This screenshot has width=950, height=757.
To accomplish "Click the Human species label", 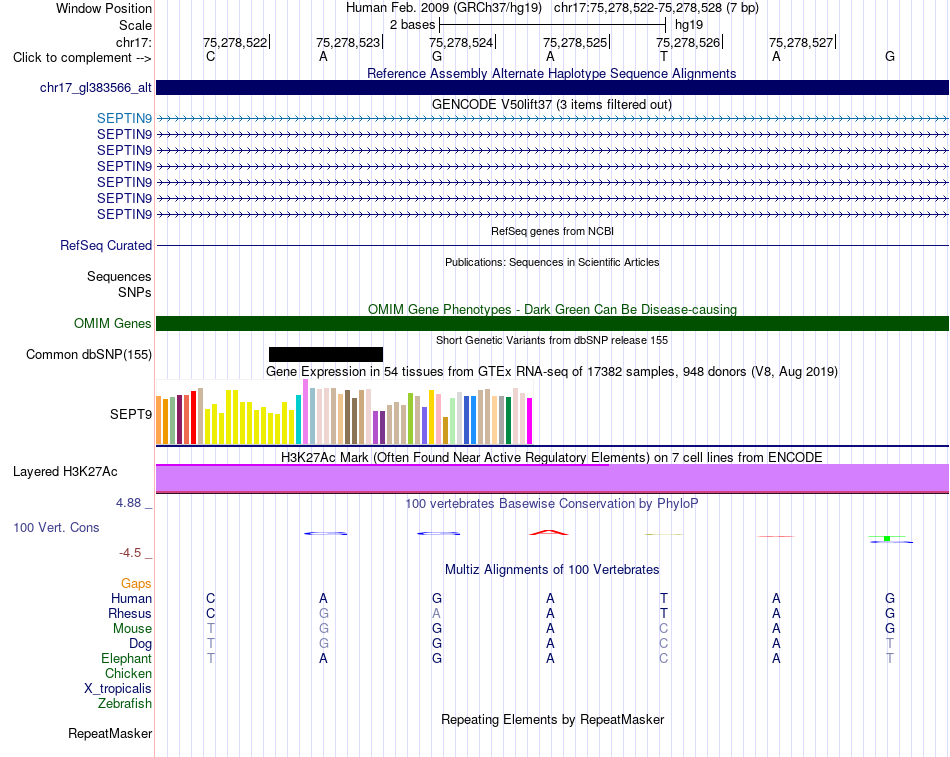I will [x=131, y=598].
